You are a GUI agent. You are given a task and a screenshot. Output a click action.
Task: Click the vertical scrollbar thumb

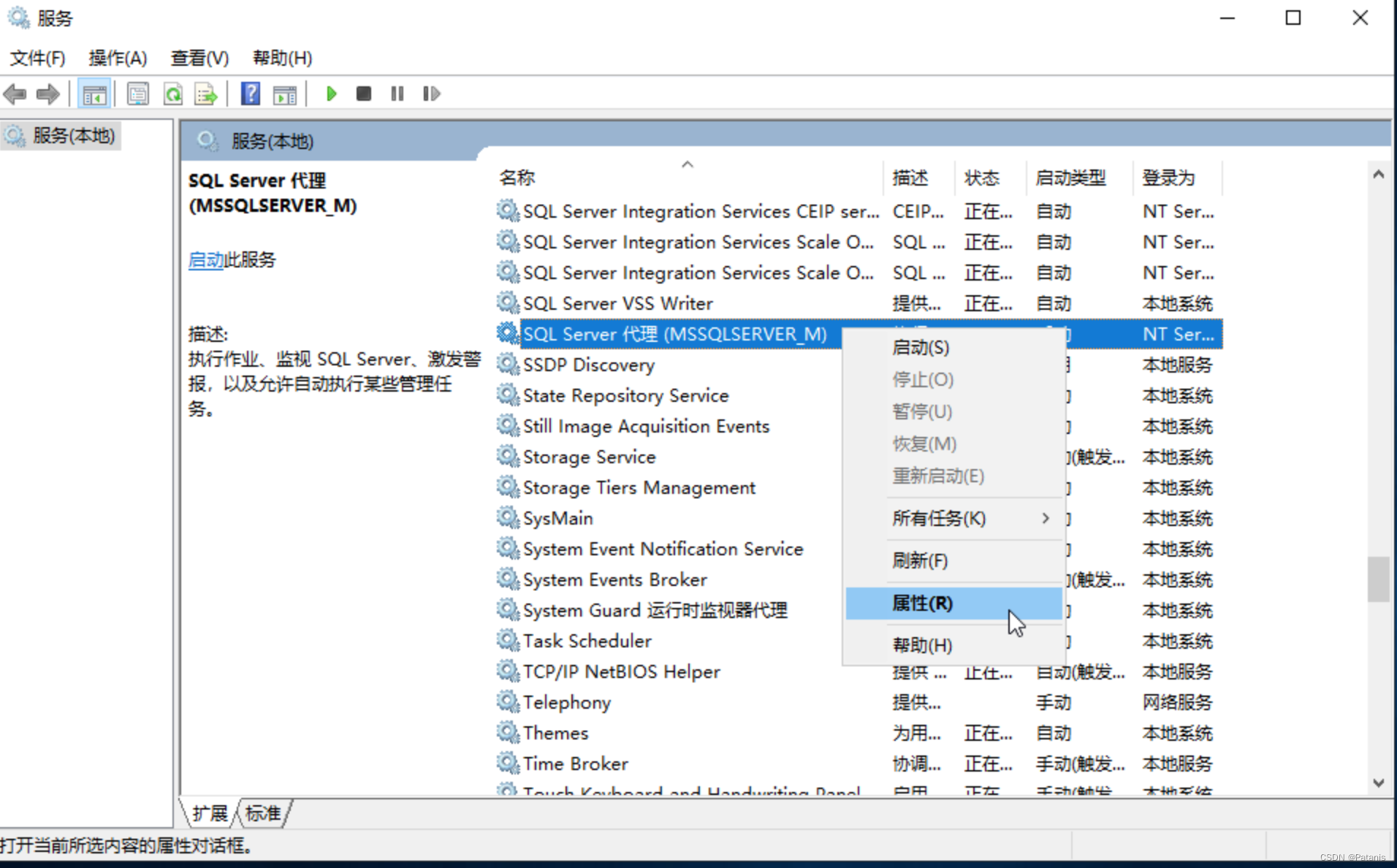coord(1379,579)
